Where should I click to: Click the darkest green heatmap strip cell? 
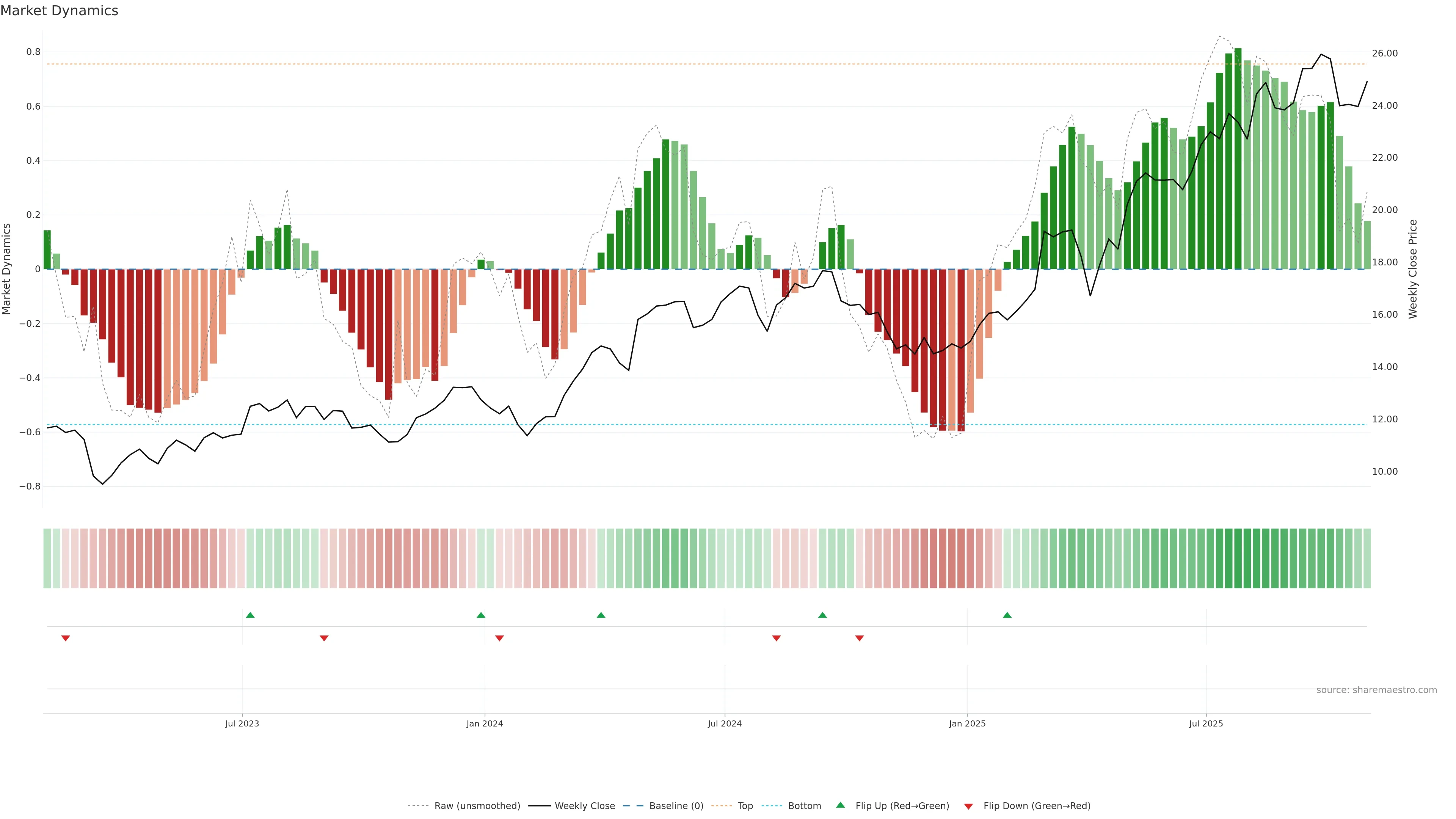point(1238,559)
